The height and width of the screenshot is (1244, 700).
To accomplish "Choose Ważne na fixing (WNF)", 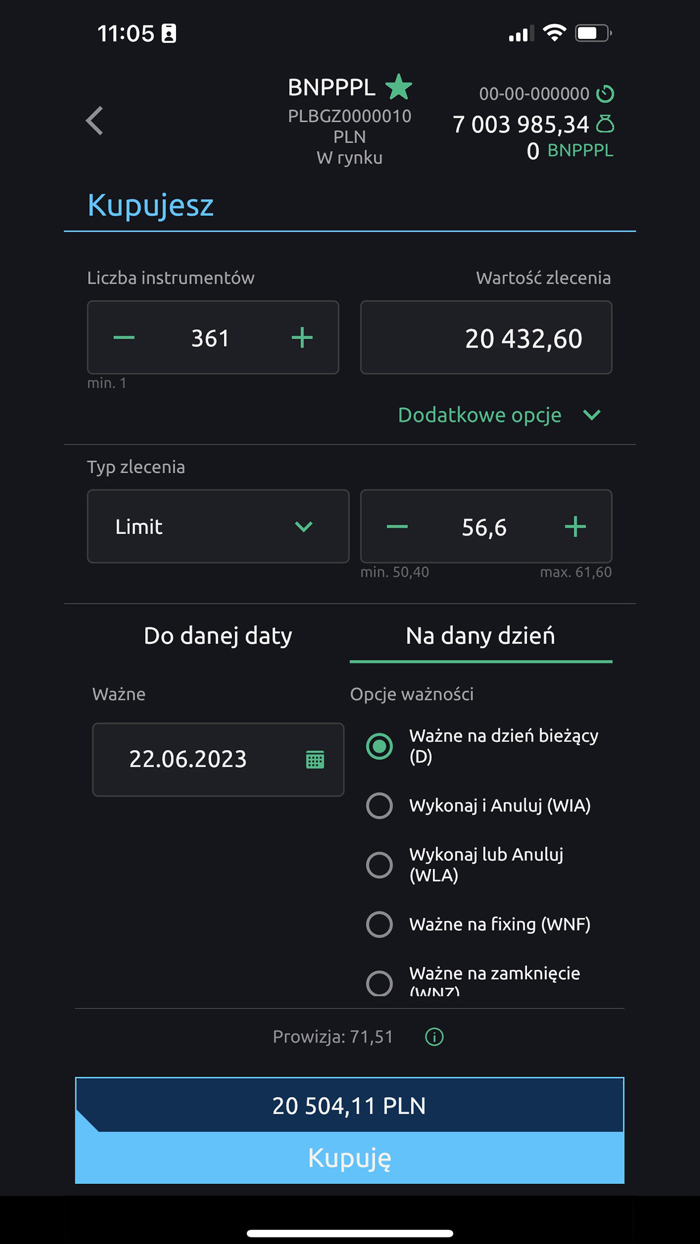I will 379,924.
